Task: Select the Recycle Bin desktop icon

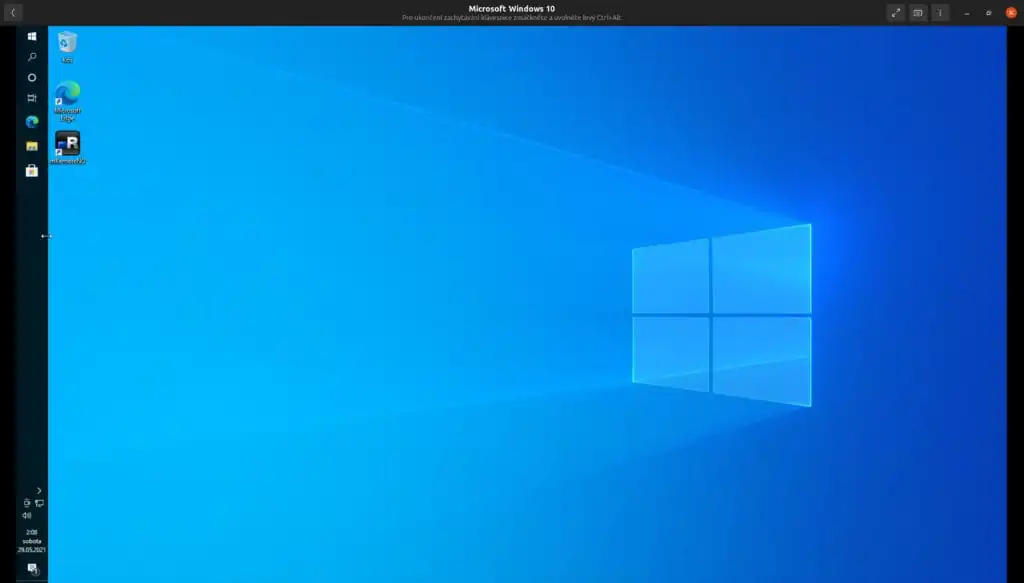Action: (67, 47)
